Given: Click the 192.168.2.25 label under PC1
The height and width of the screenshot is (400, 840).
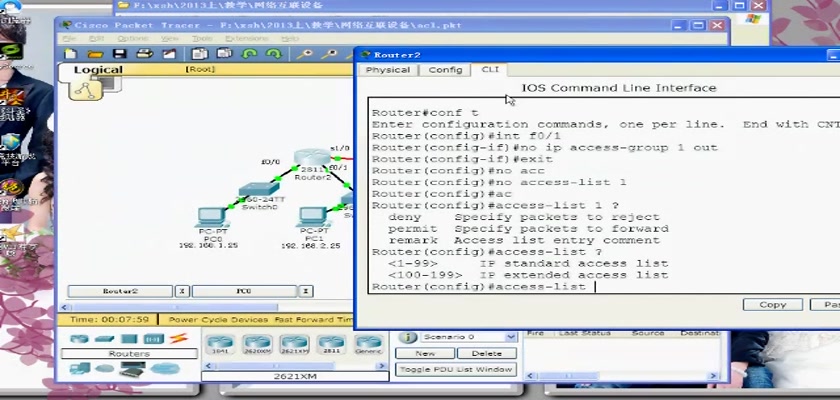Looking at the screenshot, I should point(311,246).
